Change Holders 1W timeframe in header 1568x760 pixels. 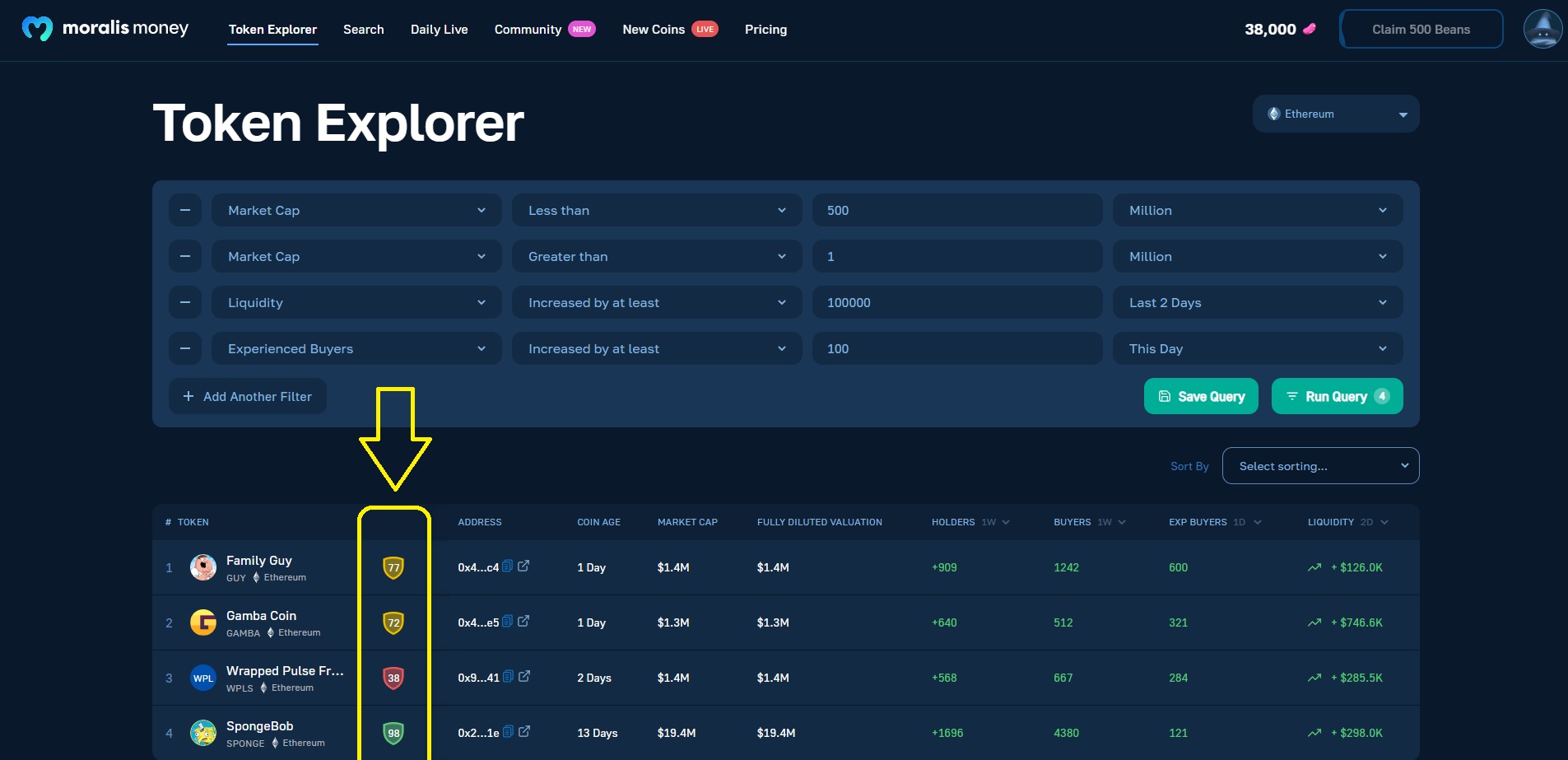click(x=995, y=522)
